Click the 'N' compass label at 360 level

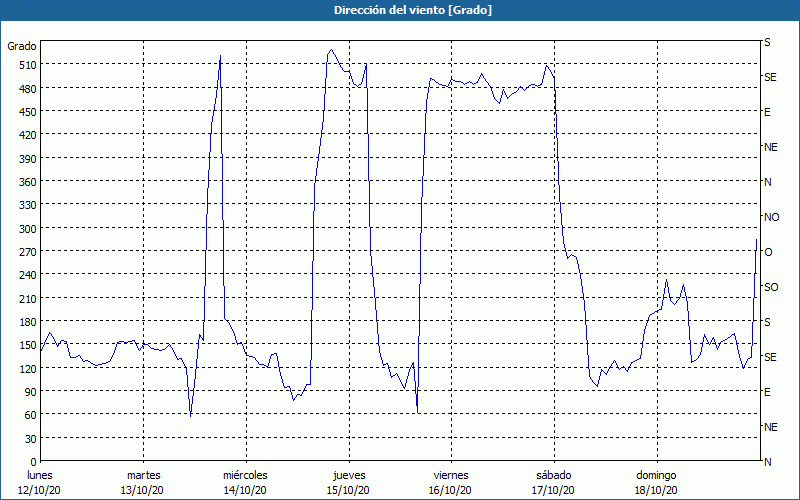767,182
